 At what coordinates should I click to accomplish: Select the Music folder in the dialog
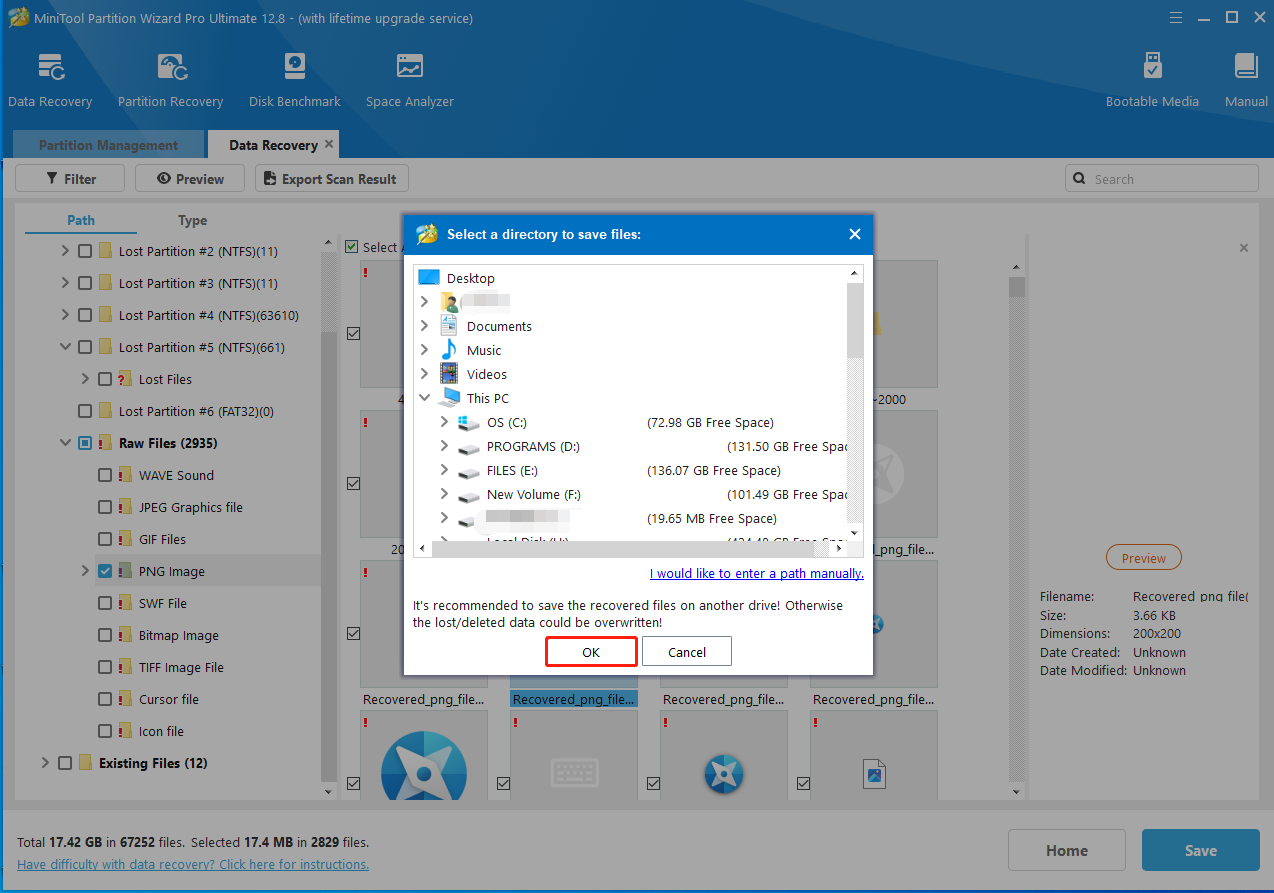point(484,350)
